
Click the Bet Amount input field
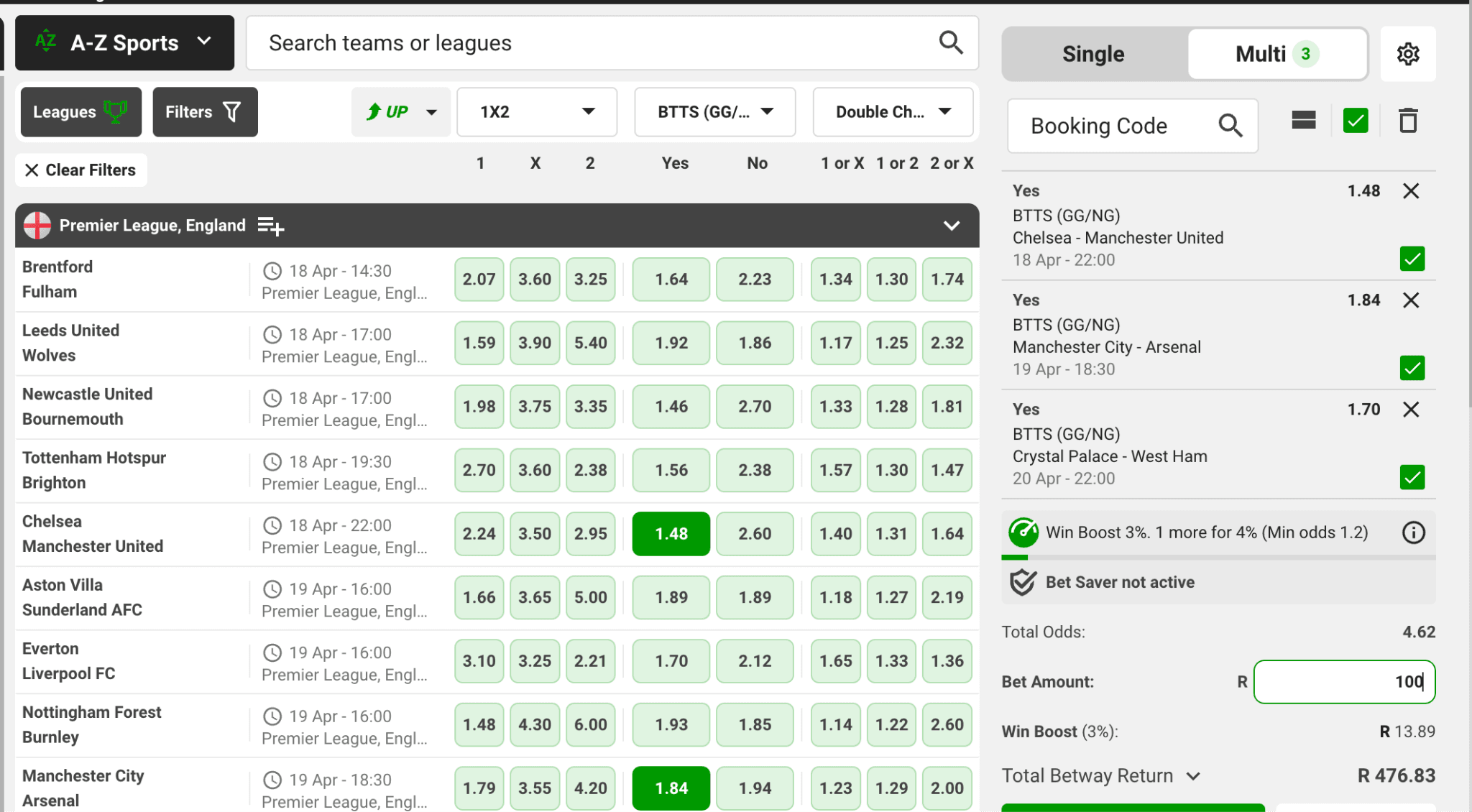click(x=1343, y=682)
